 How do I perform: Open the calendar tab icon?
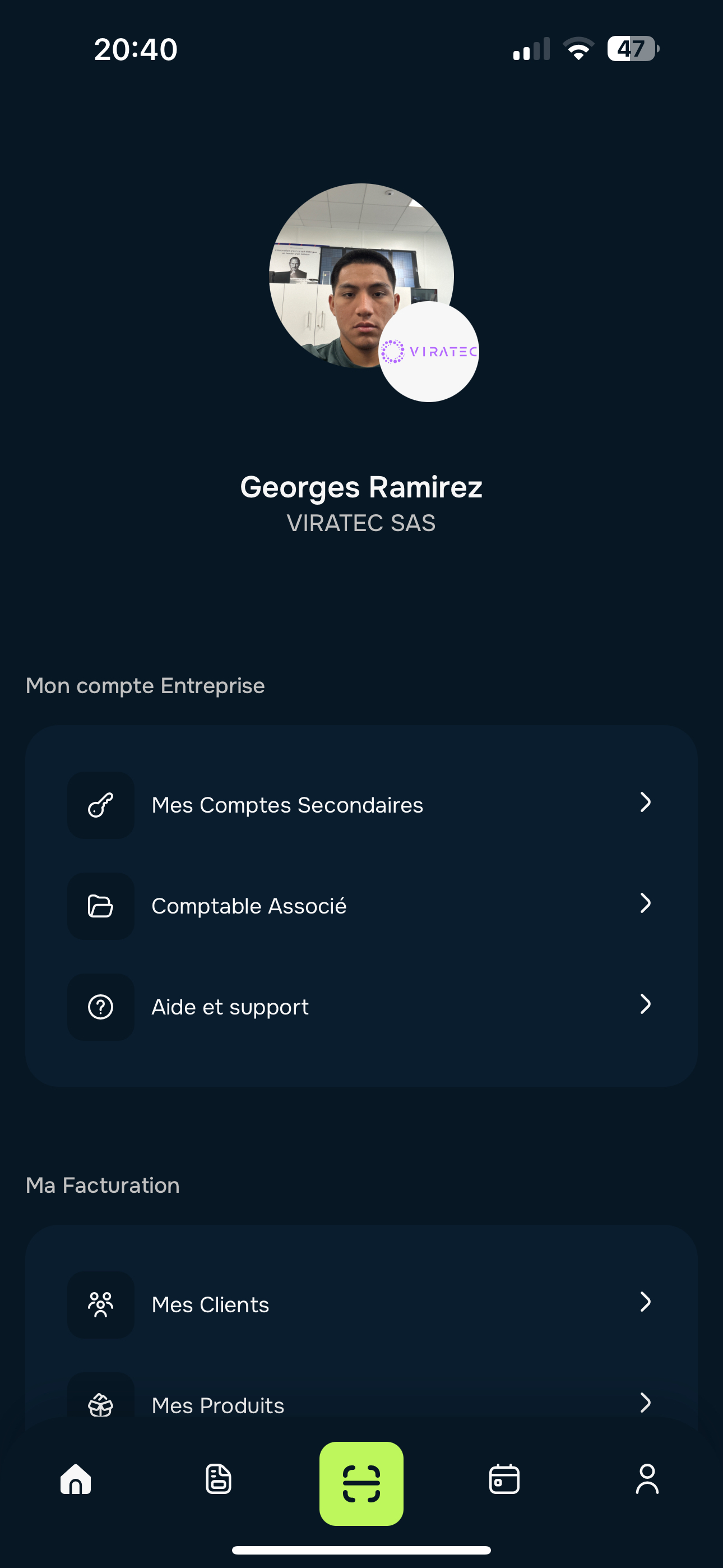point(504,1479)
